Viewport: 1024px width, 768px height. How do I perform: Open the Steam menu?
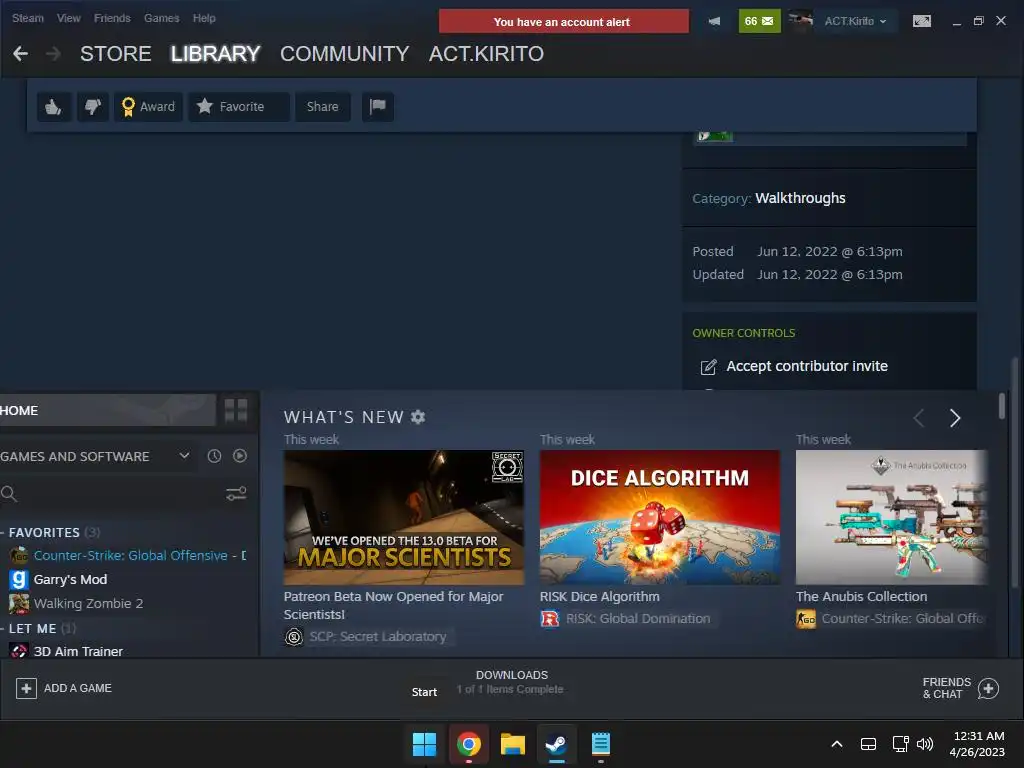coord(27,18)
